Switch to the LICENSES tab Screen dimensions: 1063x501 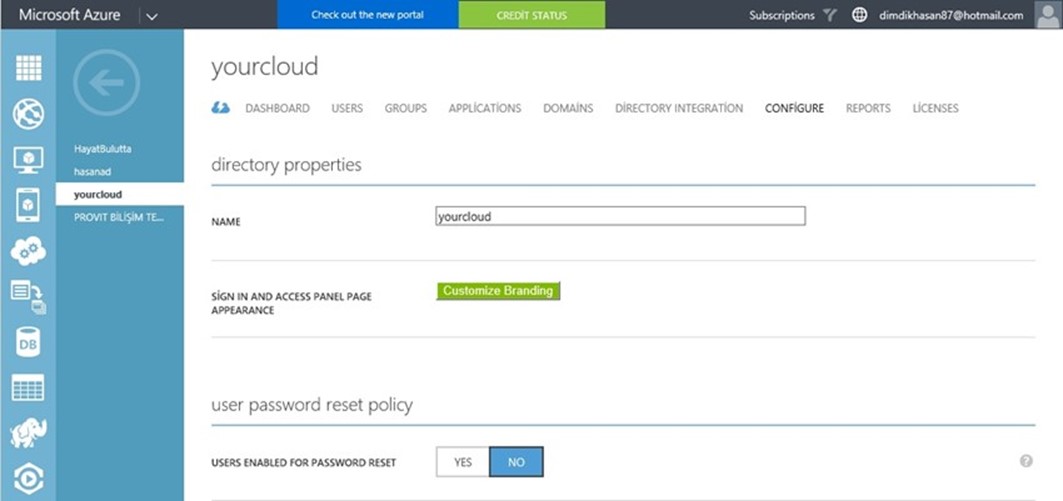tap(935, 108)
